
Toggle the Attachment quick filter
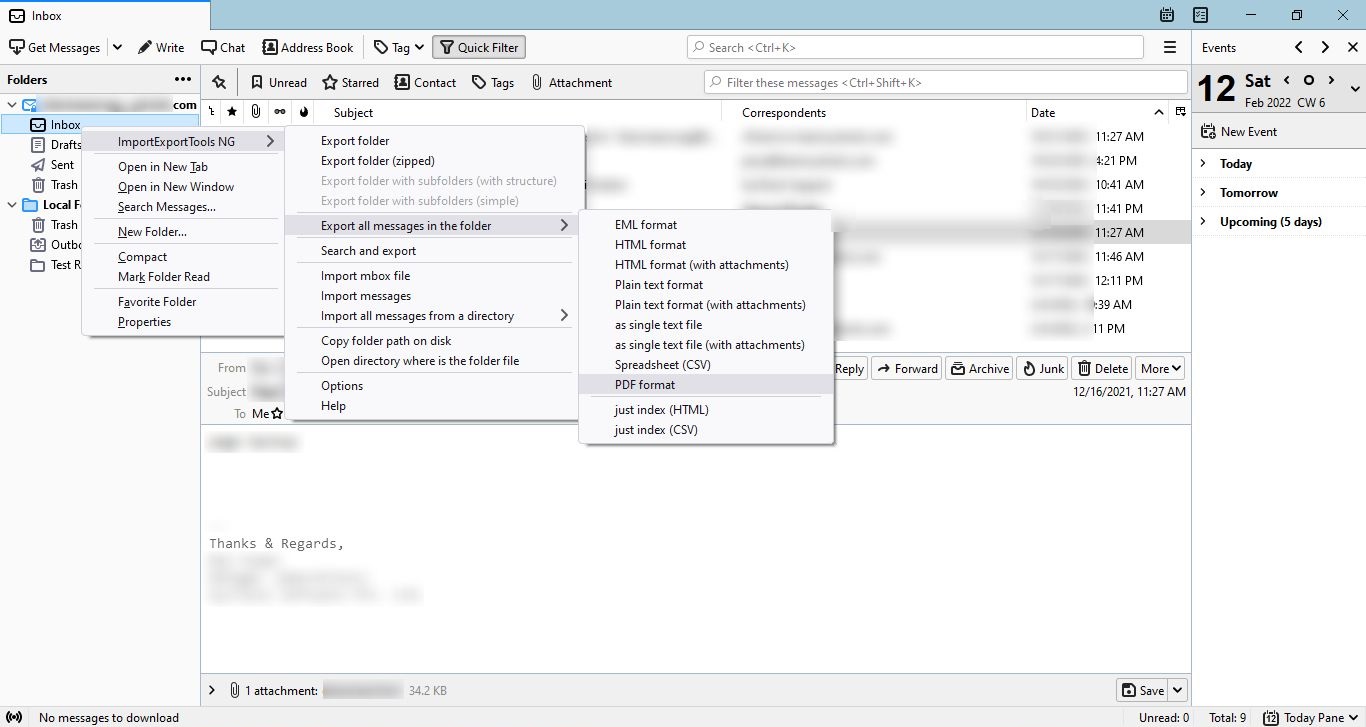[571, 82]
